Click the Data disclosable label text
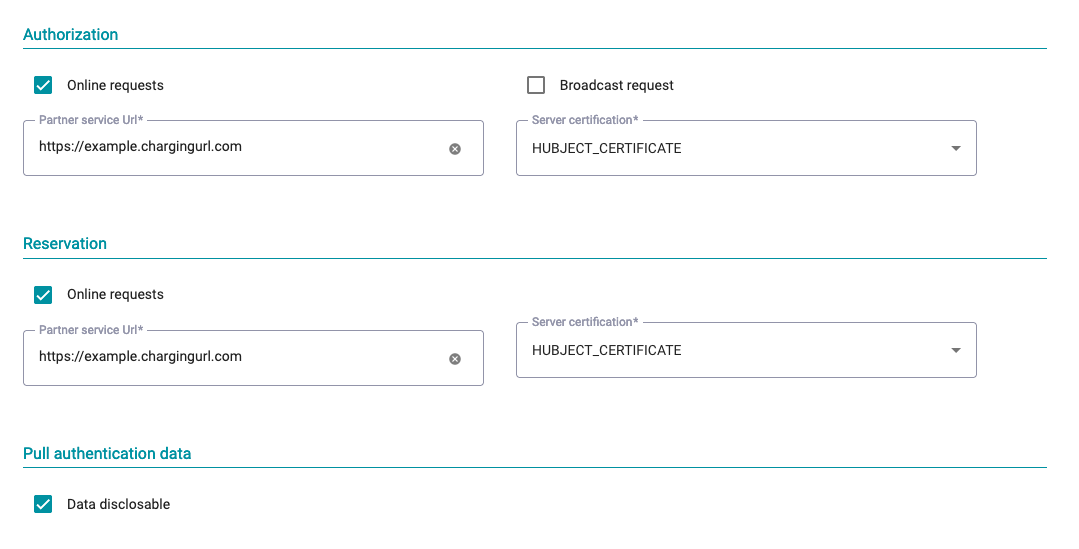The image size is (1079, 549). point(118,504)
